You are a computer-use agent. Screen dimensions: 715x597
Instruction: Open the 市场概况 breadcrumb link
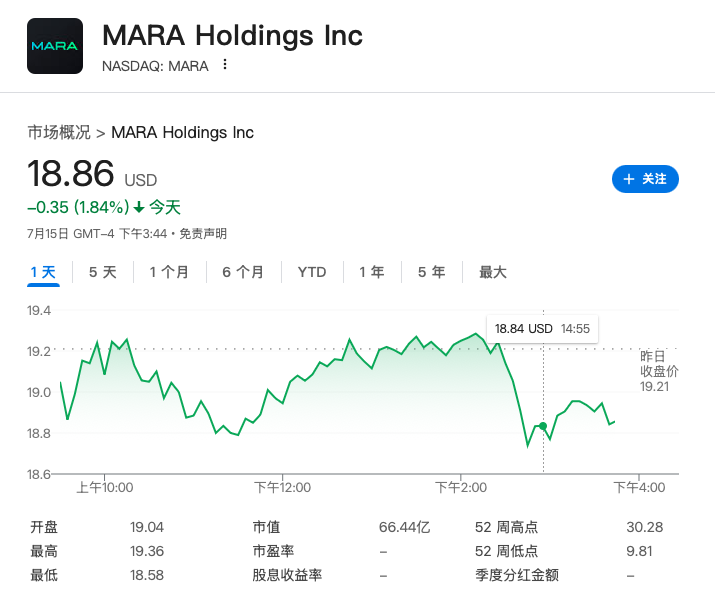point(59,132)
